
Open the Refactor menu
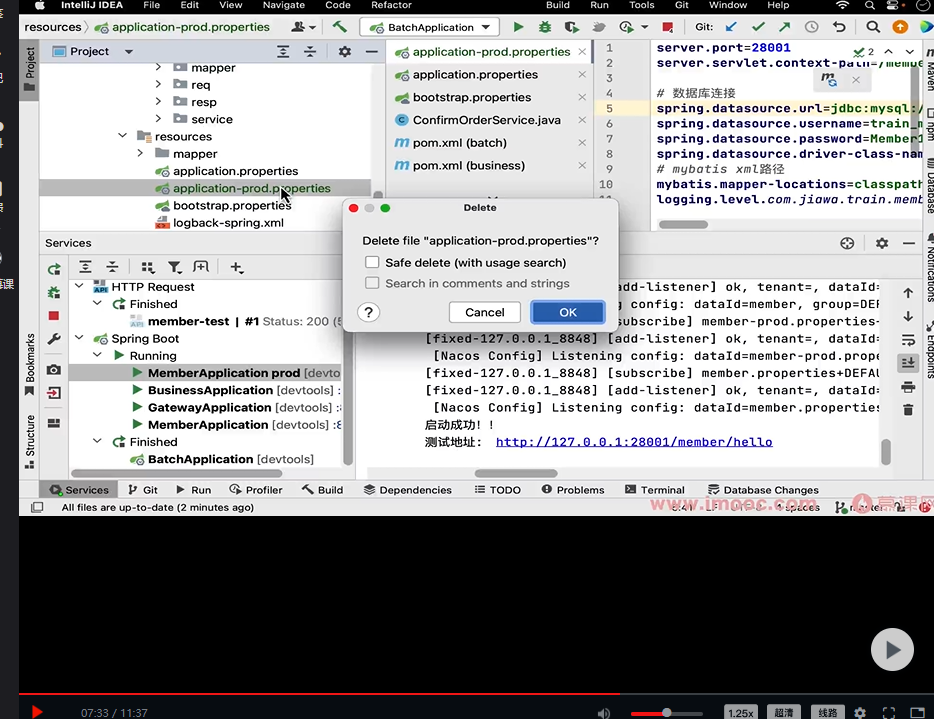tap(391, 5)
